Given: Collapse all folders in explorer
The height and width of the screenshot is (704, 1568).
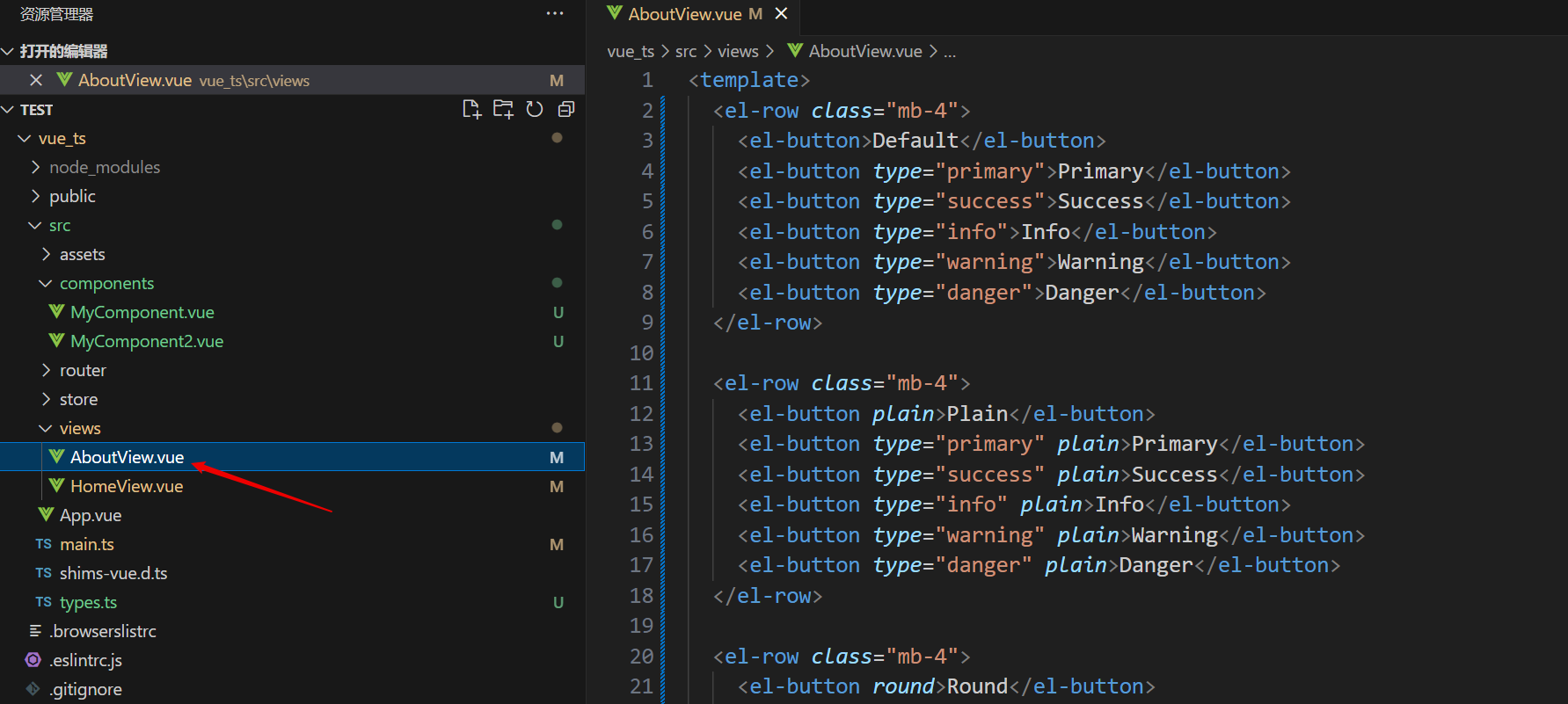Looking at the screenshot, I should pos(566,109).
